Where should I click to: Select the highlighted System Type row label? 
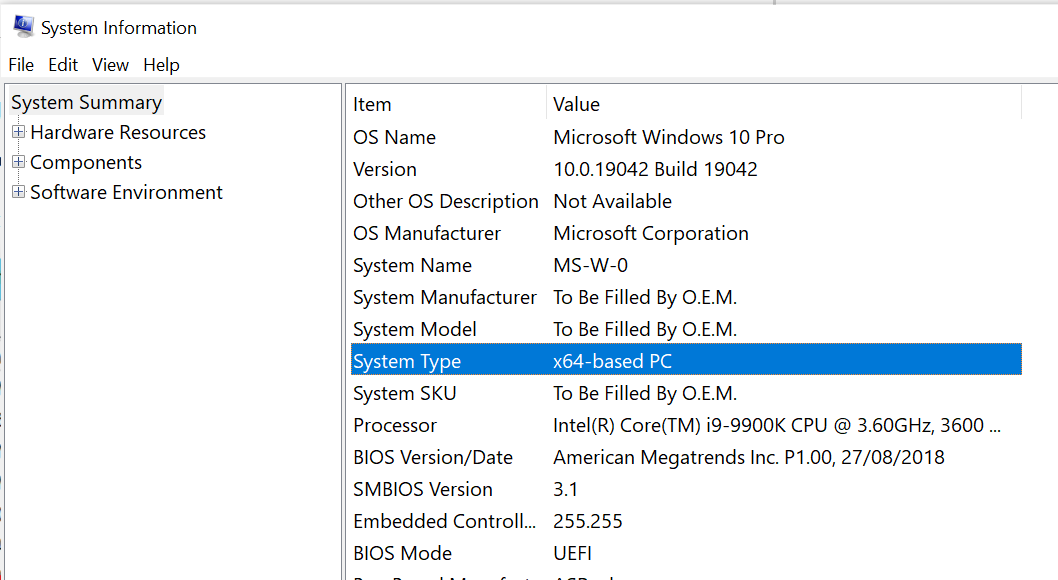(407, 361)
